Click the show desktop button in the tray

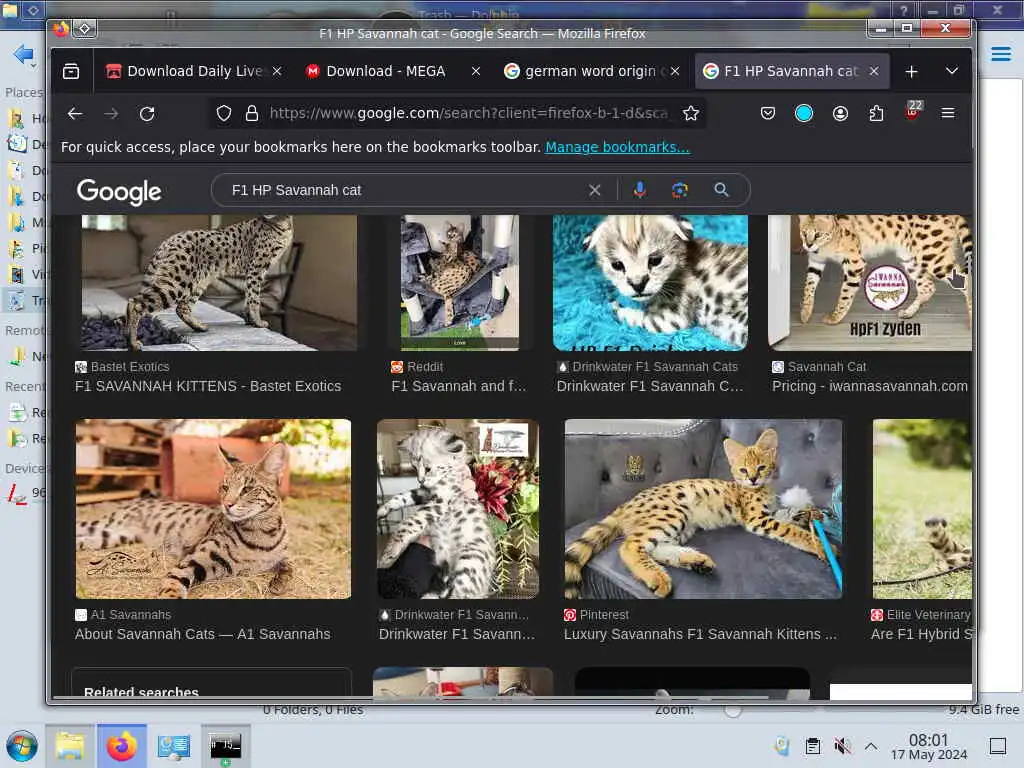[x=998, y=746]
